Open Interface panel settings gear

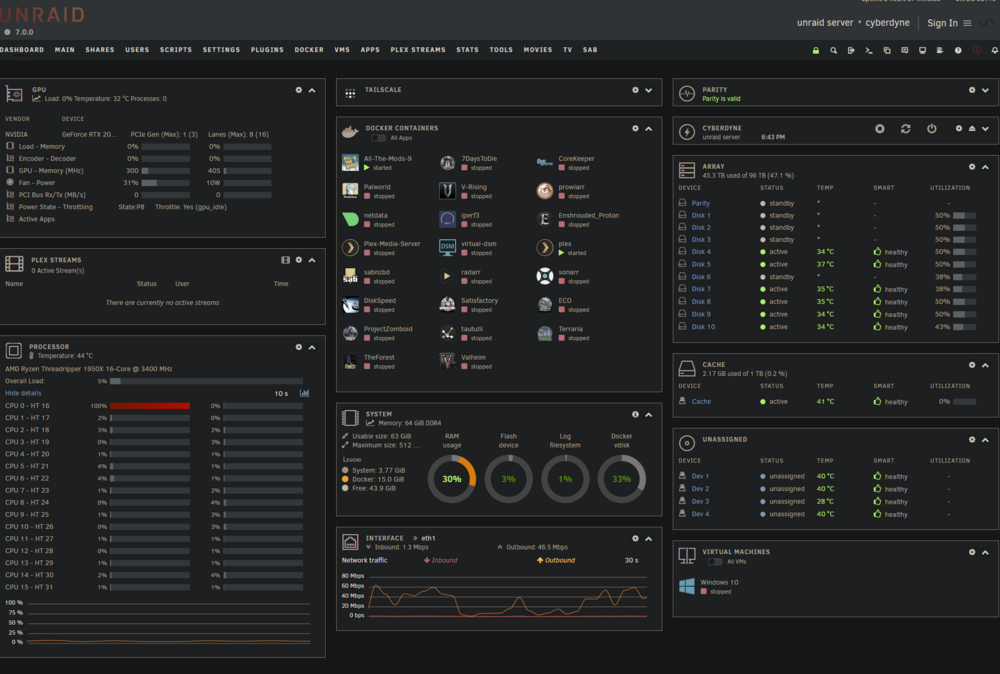pyautogui.click(x=635, y=539)
